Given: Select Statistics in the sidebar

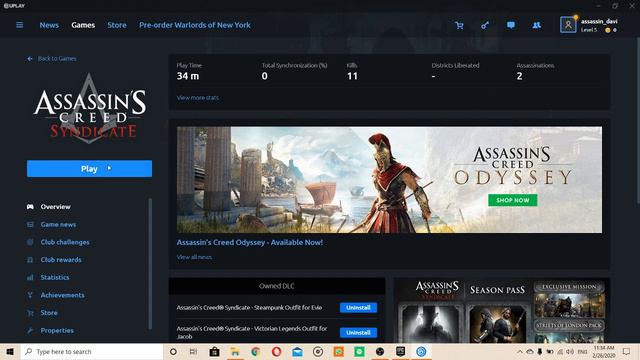Looking at the screenshot, I should coord(55,278).
